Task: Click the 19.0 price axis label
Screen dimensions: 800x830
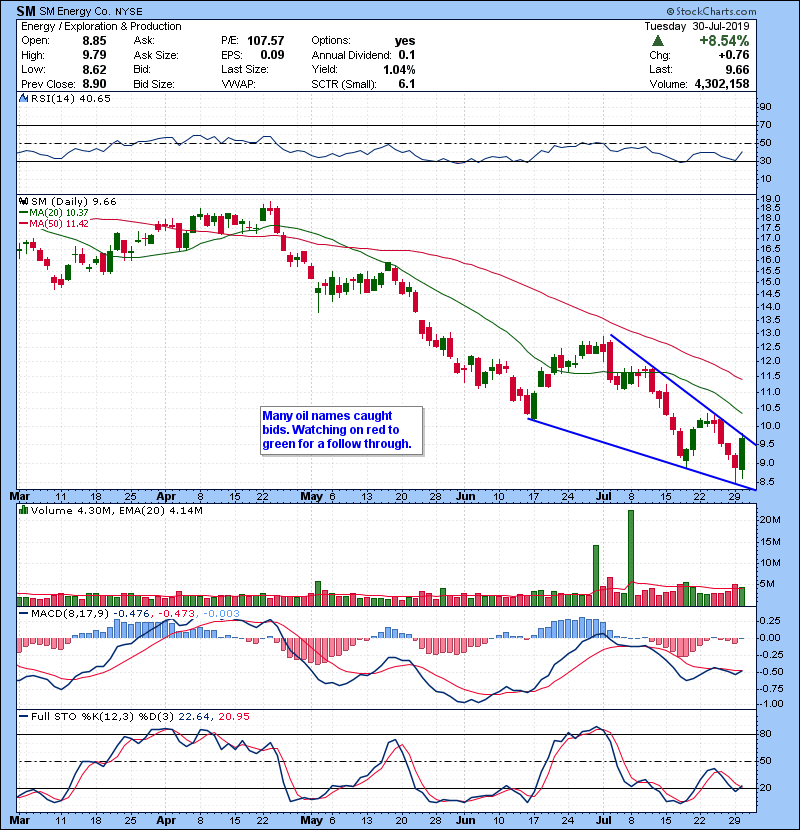Action: pos(769,199)
